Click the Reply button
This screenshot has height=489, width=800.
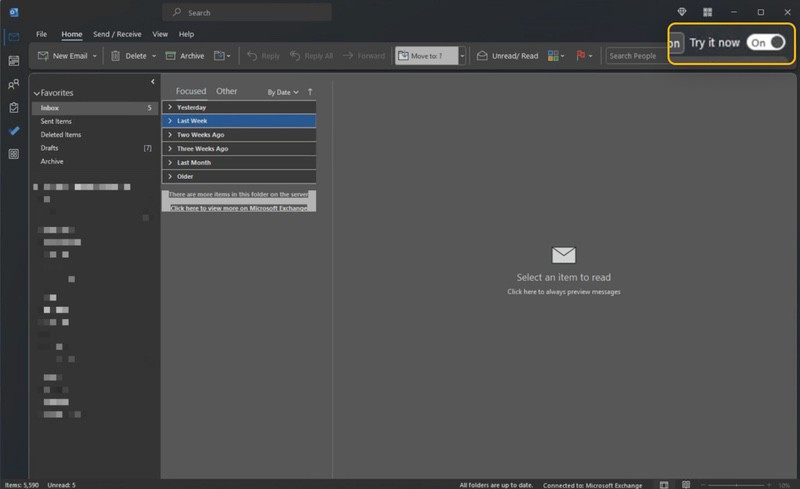pos(263,56)
